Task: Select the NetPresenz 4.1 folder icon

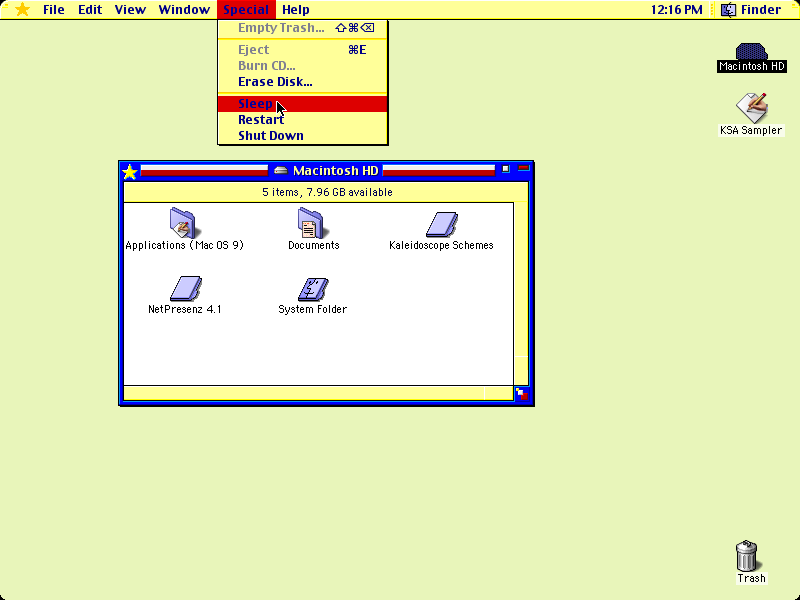Action: point(185,295)
